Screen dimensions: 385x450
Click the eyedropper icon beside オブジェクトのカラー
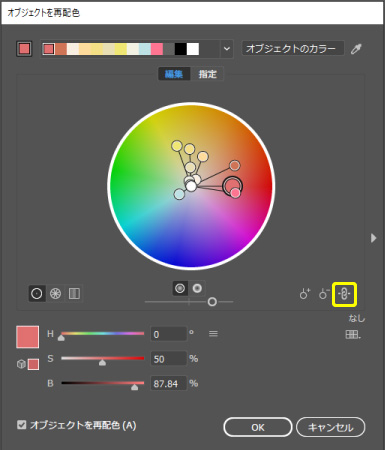[356, 49]
